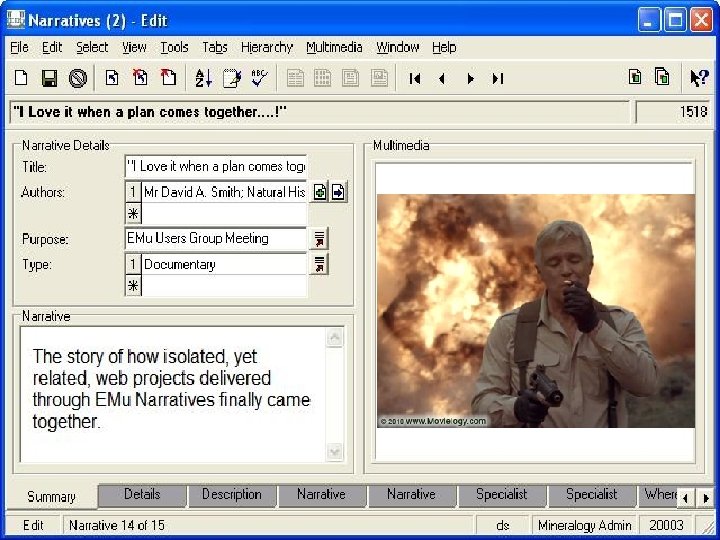Click the Narrative scrollbar down arrow
Image resolution: width=720 pixels, height=540 pixels.
tap(335, 451)
